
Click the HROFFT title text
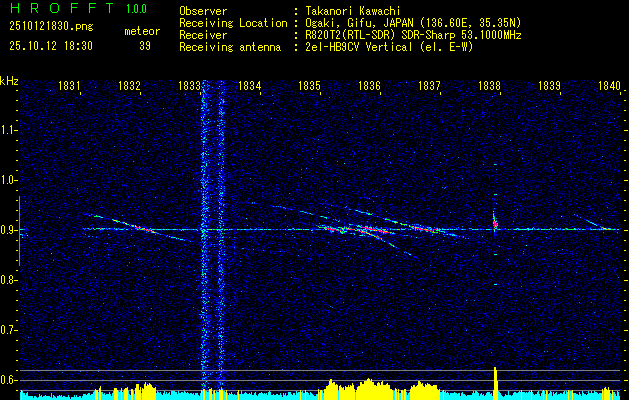click(61, 8)
